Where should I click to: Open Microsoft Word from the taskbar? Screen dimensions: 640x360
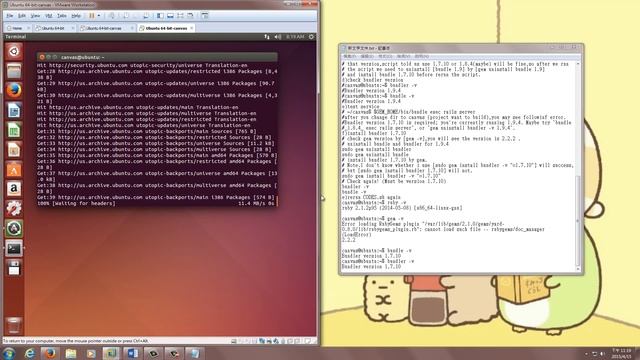pos(132,353)
